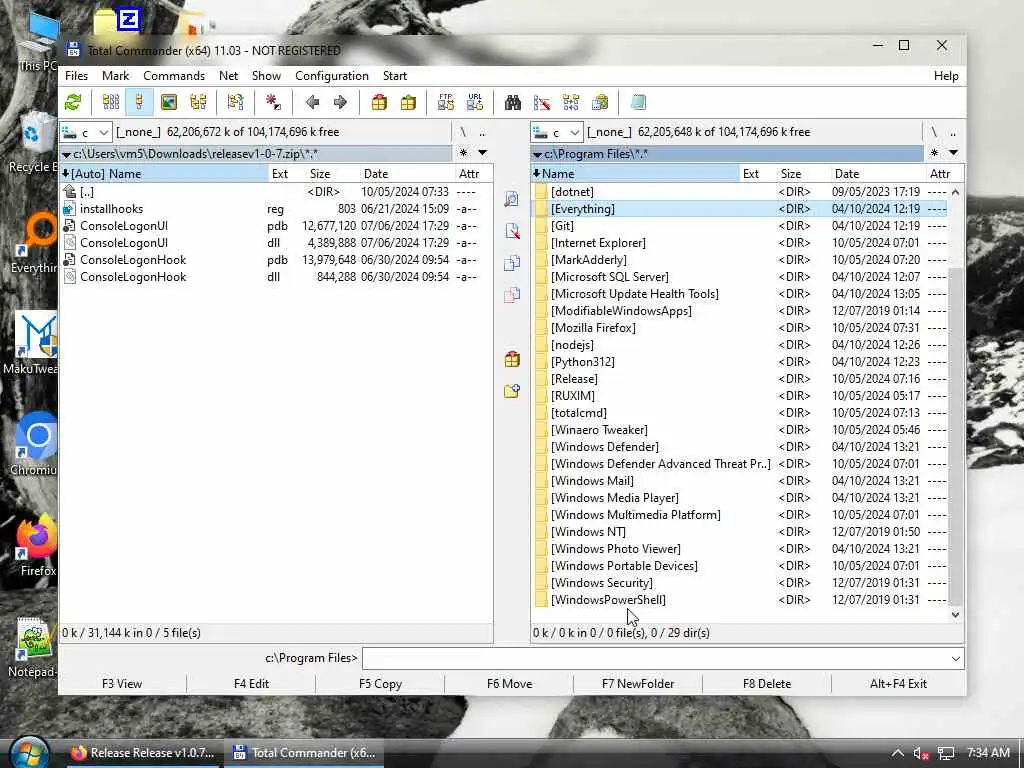This screenshot has width=1024, height=768.
Task: Open right panel favorites asterisk button
Action: click(935, 153)
